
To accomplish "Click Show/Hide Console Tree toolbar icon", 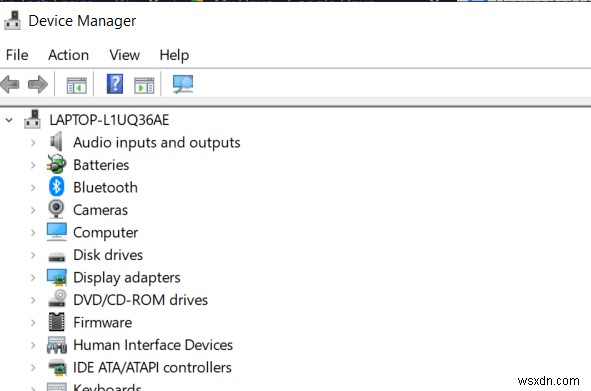I will coord(77,85).
